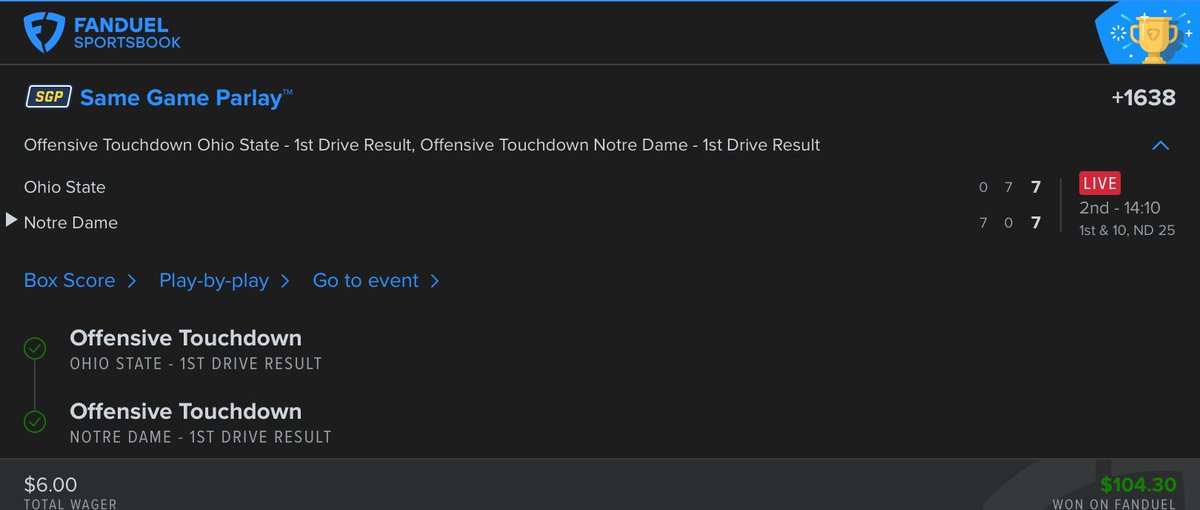Click the SGP badge icon
Viewport: 1200px width, 510px height.
[x=47, y=98]
